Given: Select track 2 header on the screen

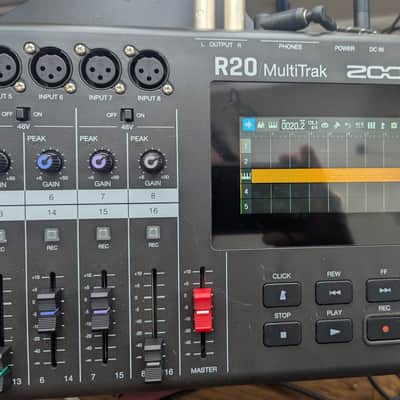Looking at the screenshot, I should [x=246, y=161].
